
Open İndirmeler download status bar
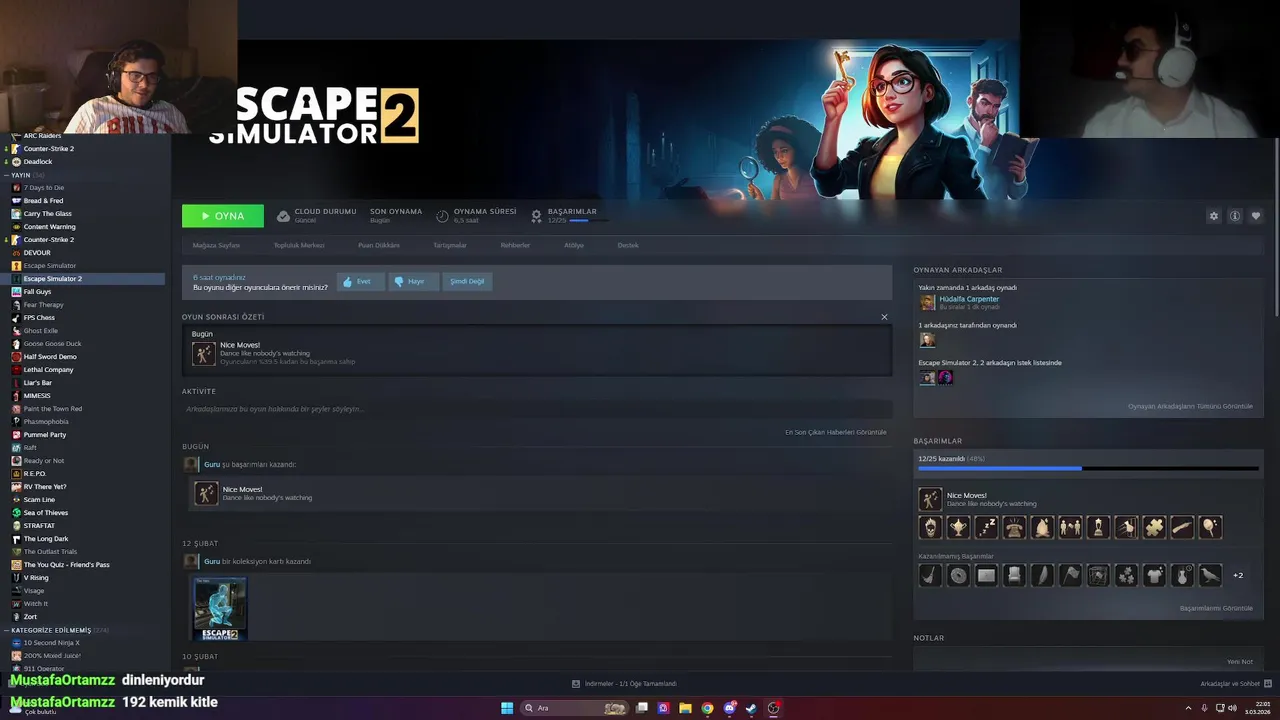624,684
